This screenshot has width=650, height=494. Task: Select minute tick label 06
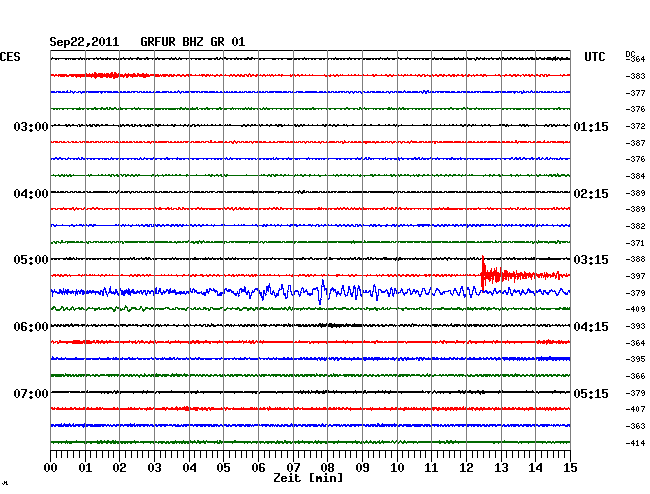258,468
